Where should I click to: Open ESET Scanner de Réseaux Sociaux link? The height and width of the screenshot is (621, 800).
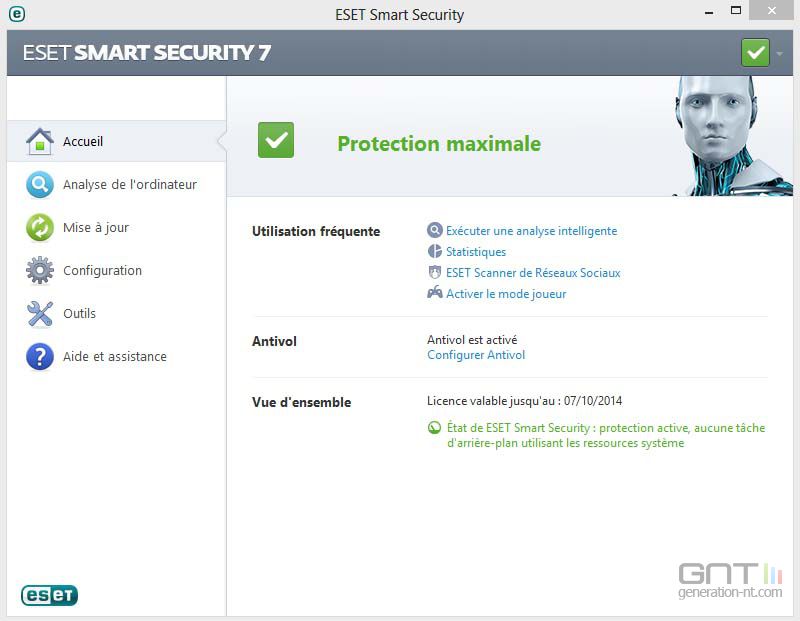[x=533, y=273]
